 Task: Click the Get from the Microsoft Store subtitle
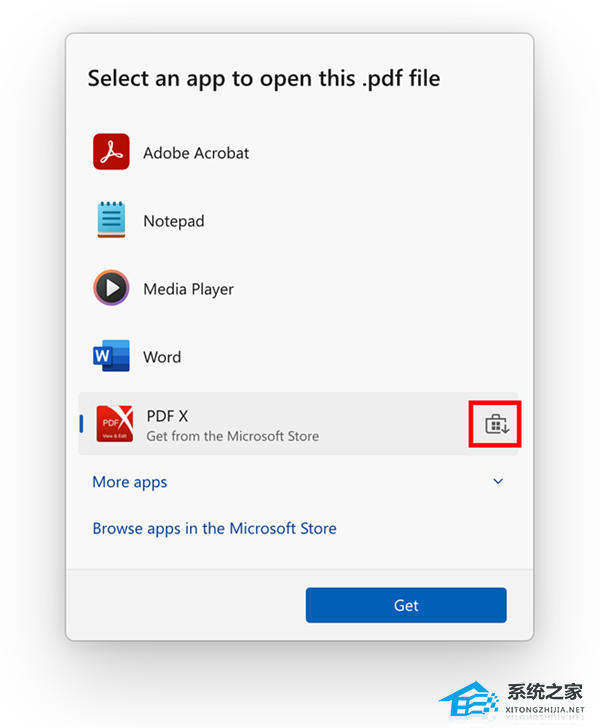(x=233, y=436)
